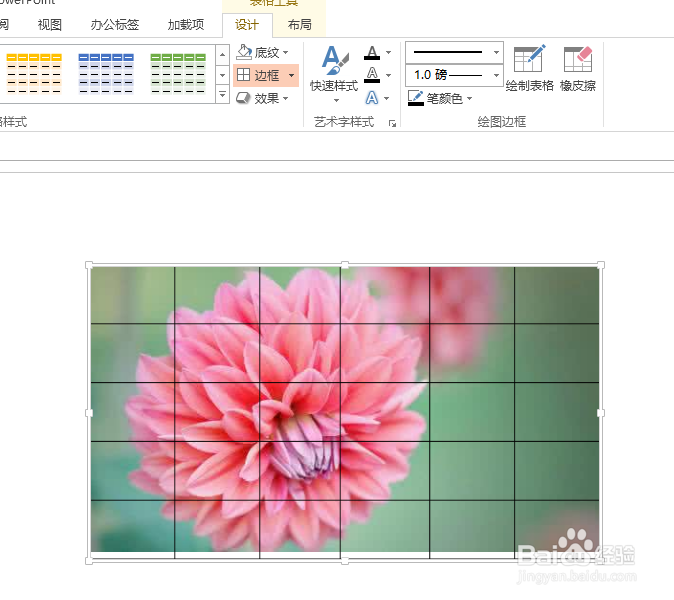
Task: Click the 边框 borders grid icon
Action: [x=243, y=75]
